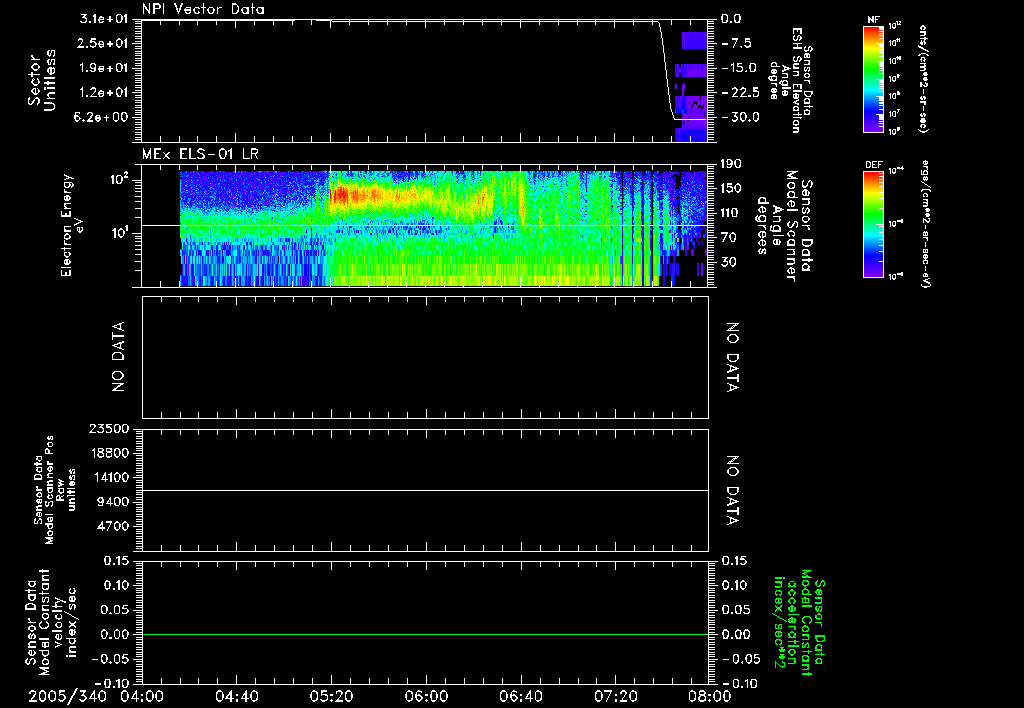
Task: Click the 110 scanner angle value
Action: [x=731, y=213]
